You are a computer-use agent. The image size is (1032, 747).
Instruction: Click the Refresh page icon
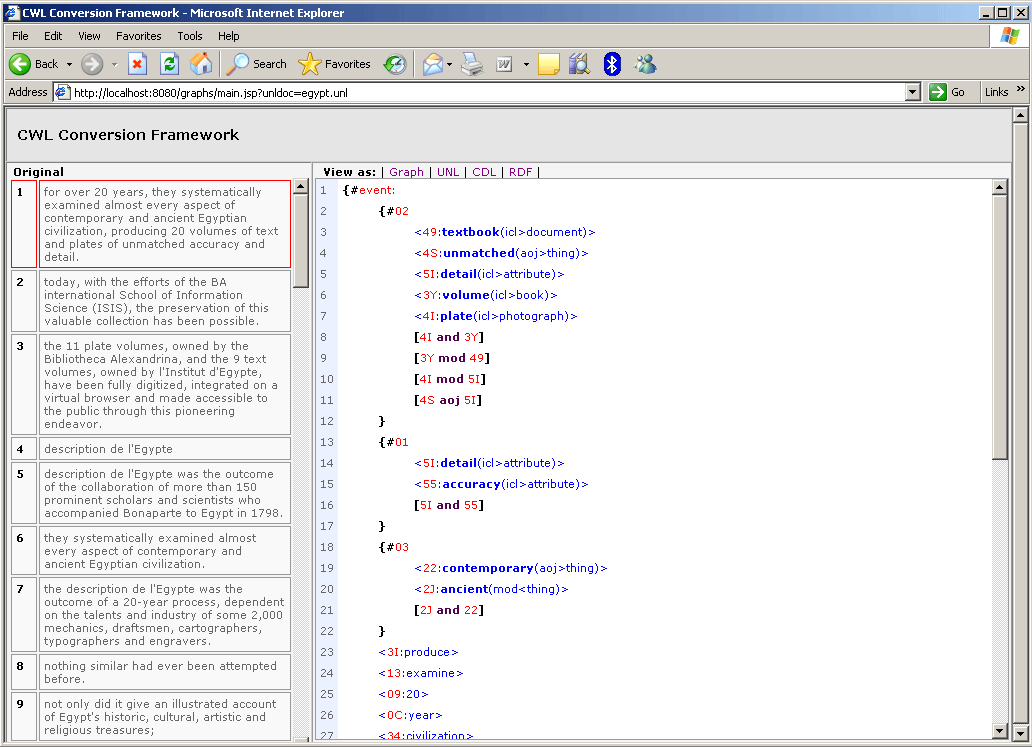point(169,64)
